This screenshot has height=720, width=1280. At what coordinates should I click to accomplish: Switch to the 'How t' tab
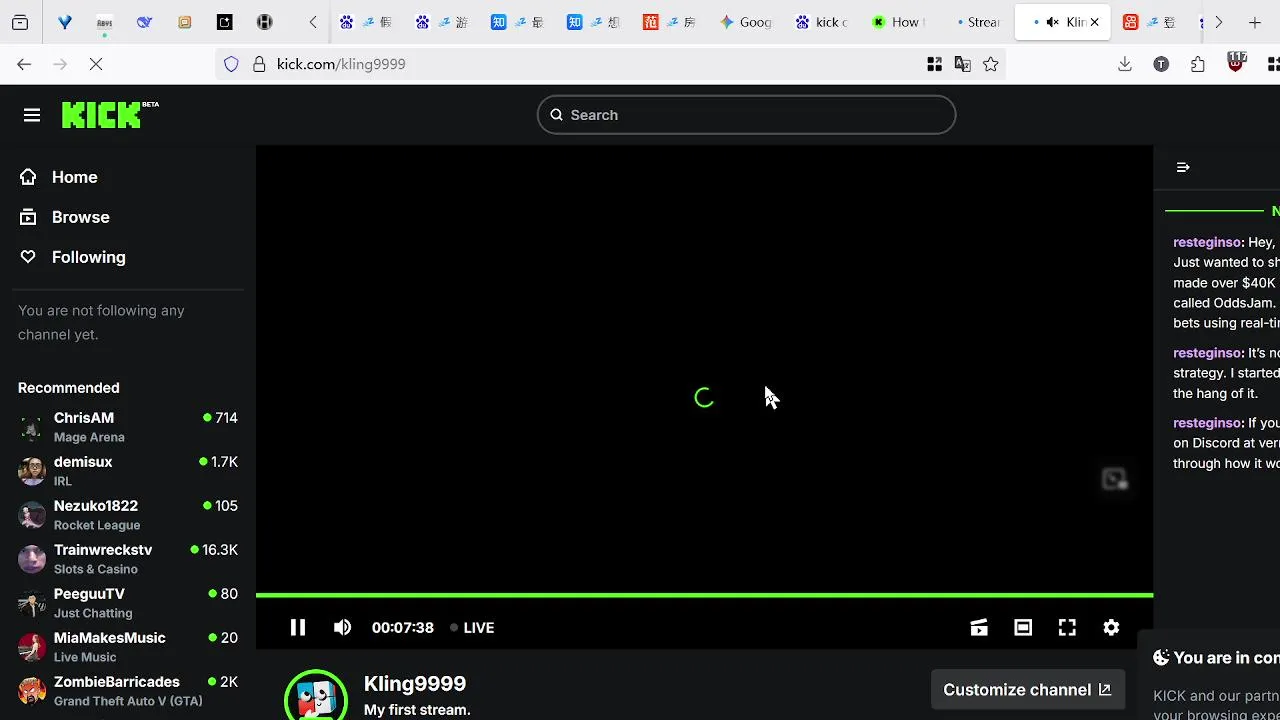coord(898,22)
